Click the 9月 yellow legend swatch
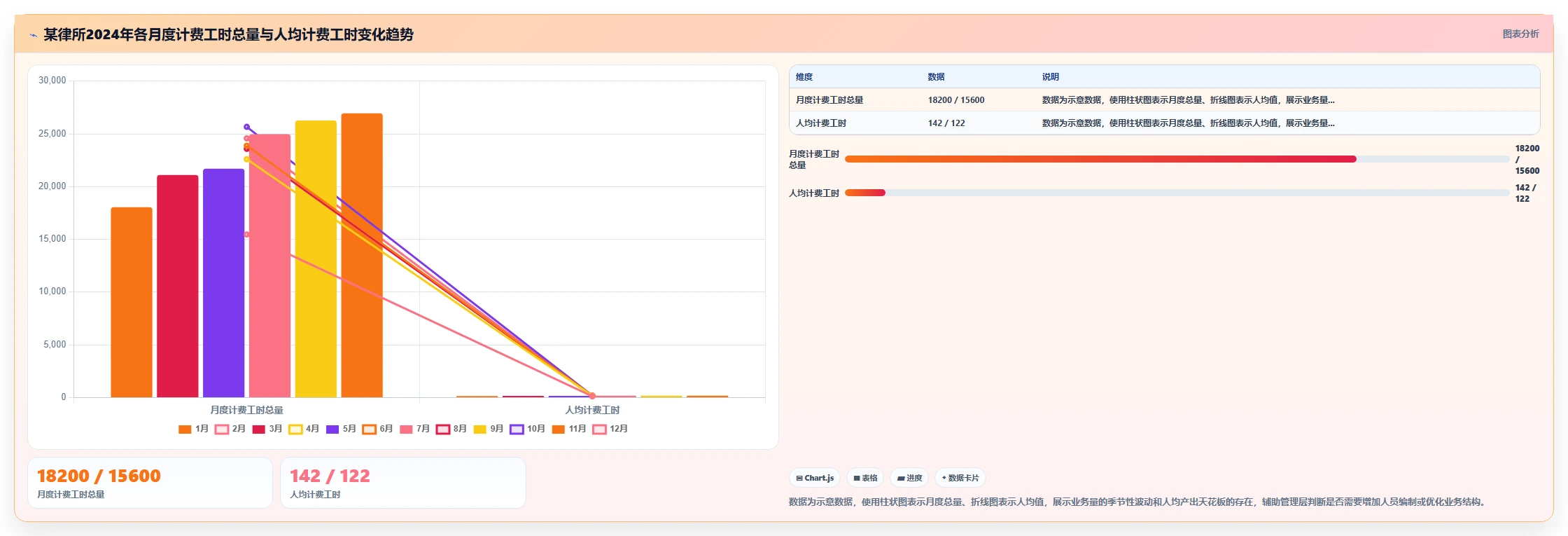This screenshot has width=1568, height=536. click(480, 430)
